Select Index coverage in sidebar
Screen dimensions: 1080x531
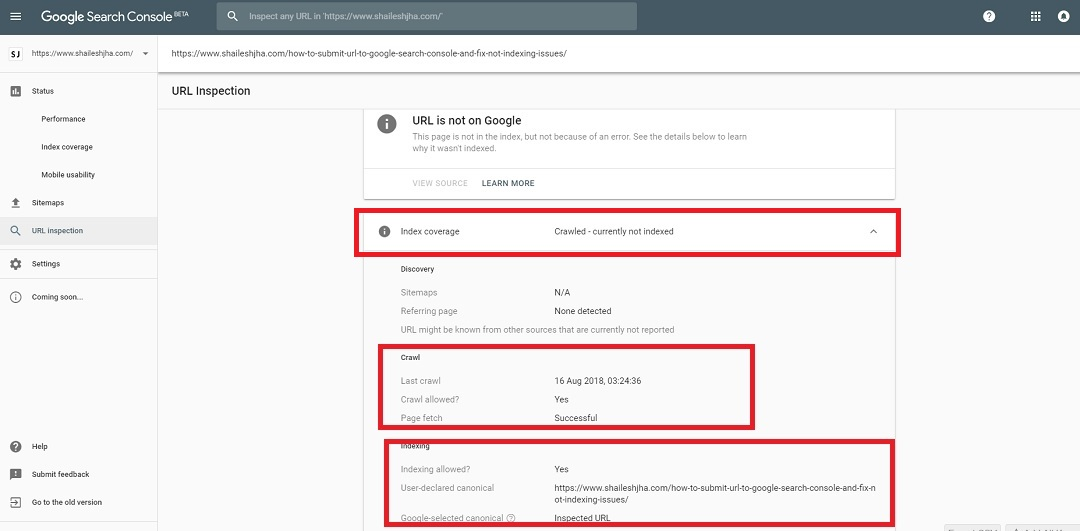[67, 147]
